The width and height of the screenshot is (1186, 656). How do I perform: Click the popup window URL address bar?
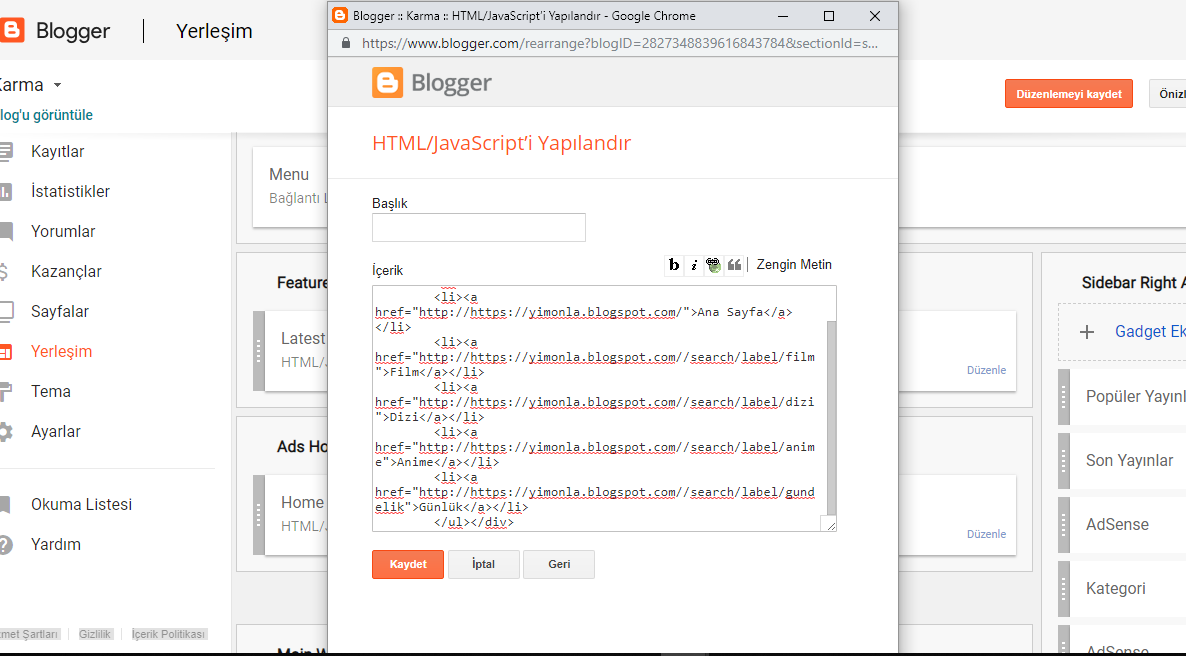[619, 43]
